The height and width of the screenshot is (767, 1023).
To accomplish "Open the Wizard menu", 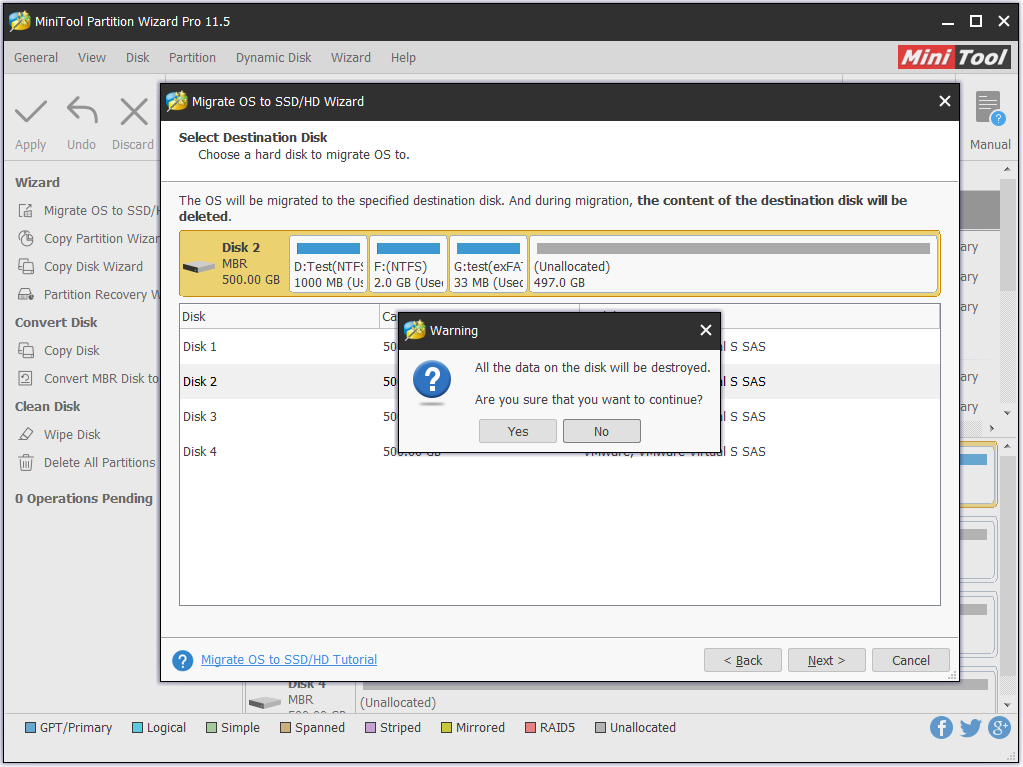I will click(350, 57).
